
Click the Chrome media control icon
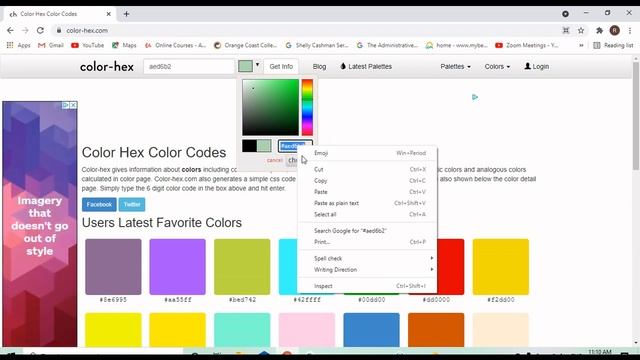[565, 14]
